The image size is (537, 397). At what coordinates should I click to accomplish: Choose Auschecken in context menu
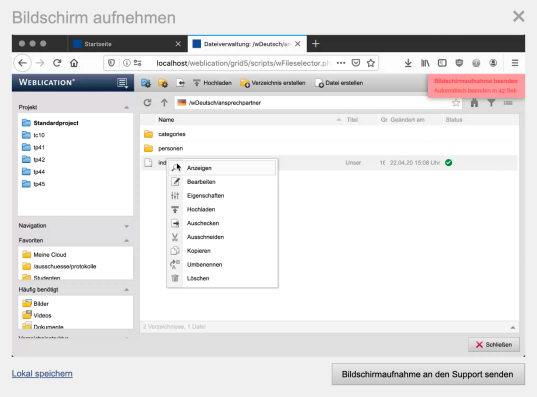222,223
